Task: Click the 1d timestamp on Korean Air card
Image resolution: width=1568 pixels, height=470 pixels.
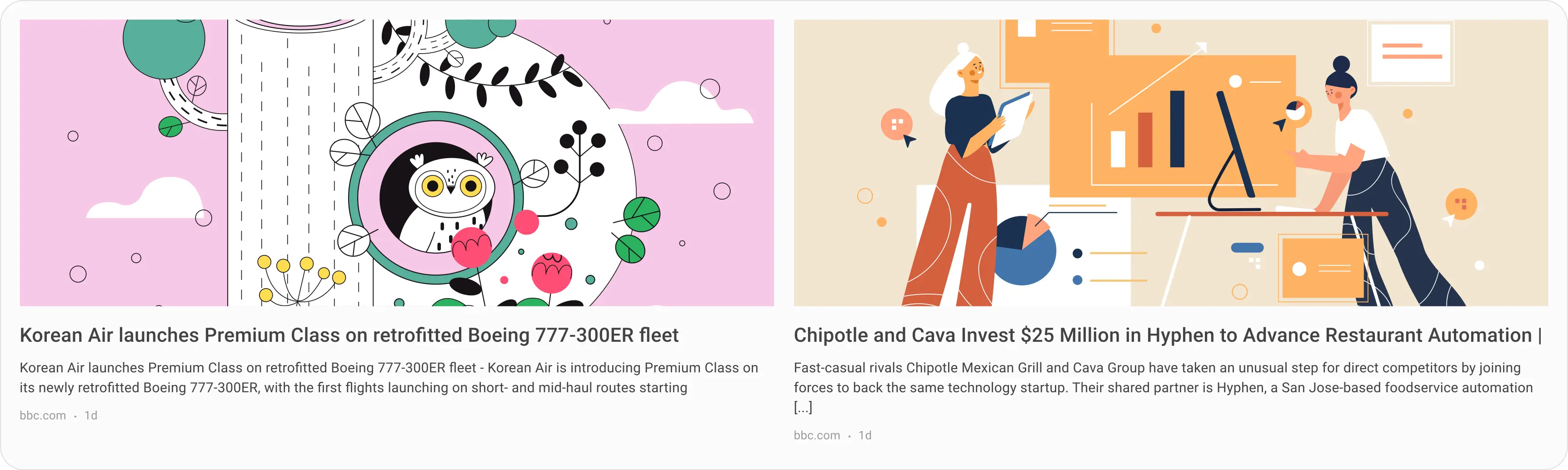Action: click(x=91, y=415)
